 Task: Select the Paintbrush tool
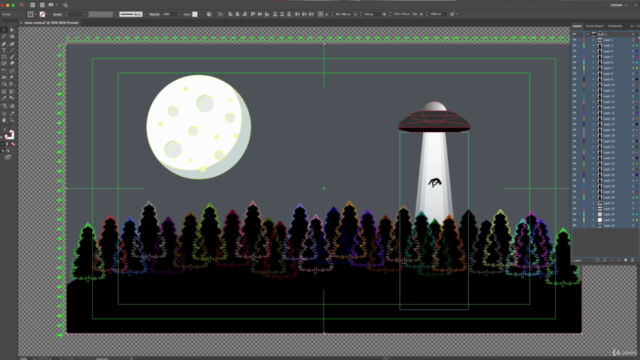coord(12,57)
